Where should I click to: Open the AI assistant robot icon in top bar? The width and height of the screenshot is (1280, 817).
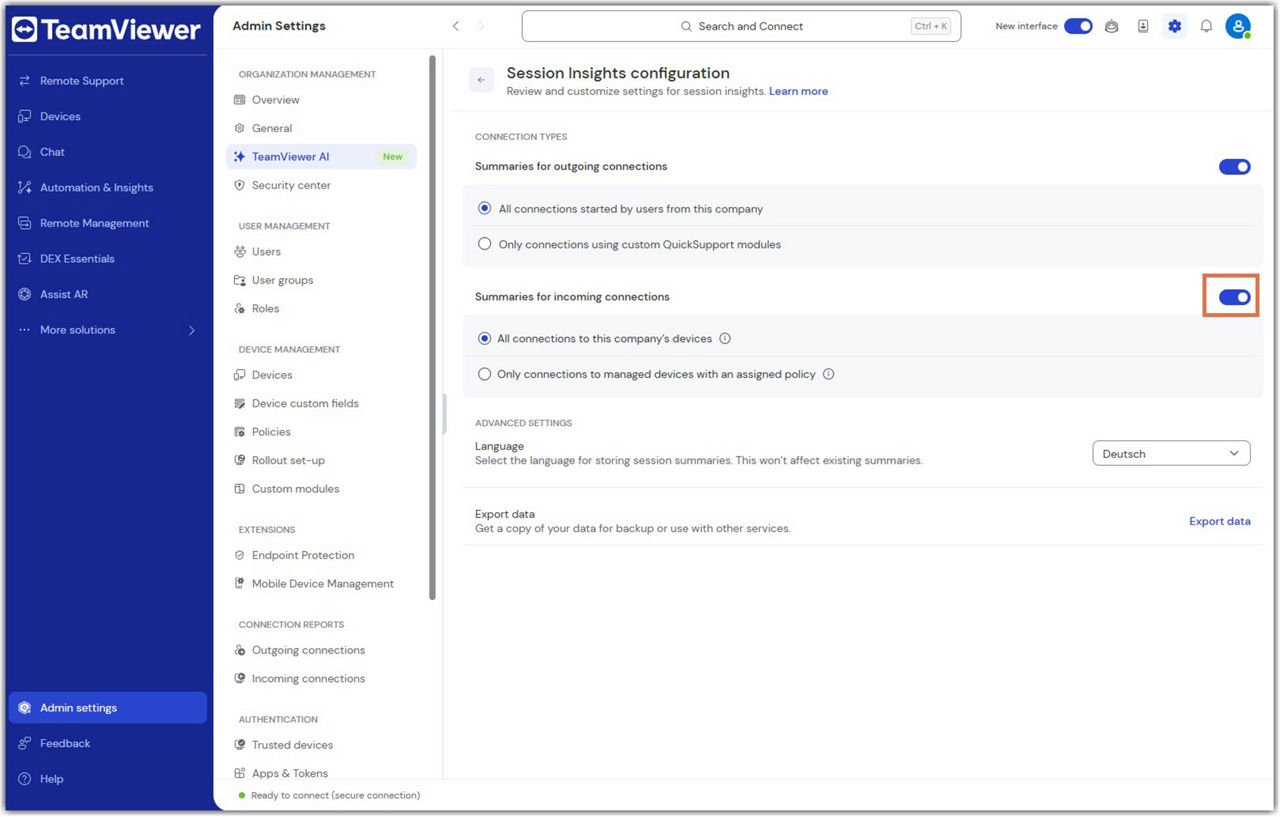click(1111, 27)
